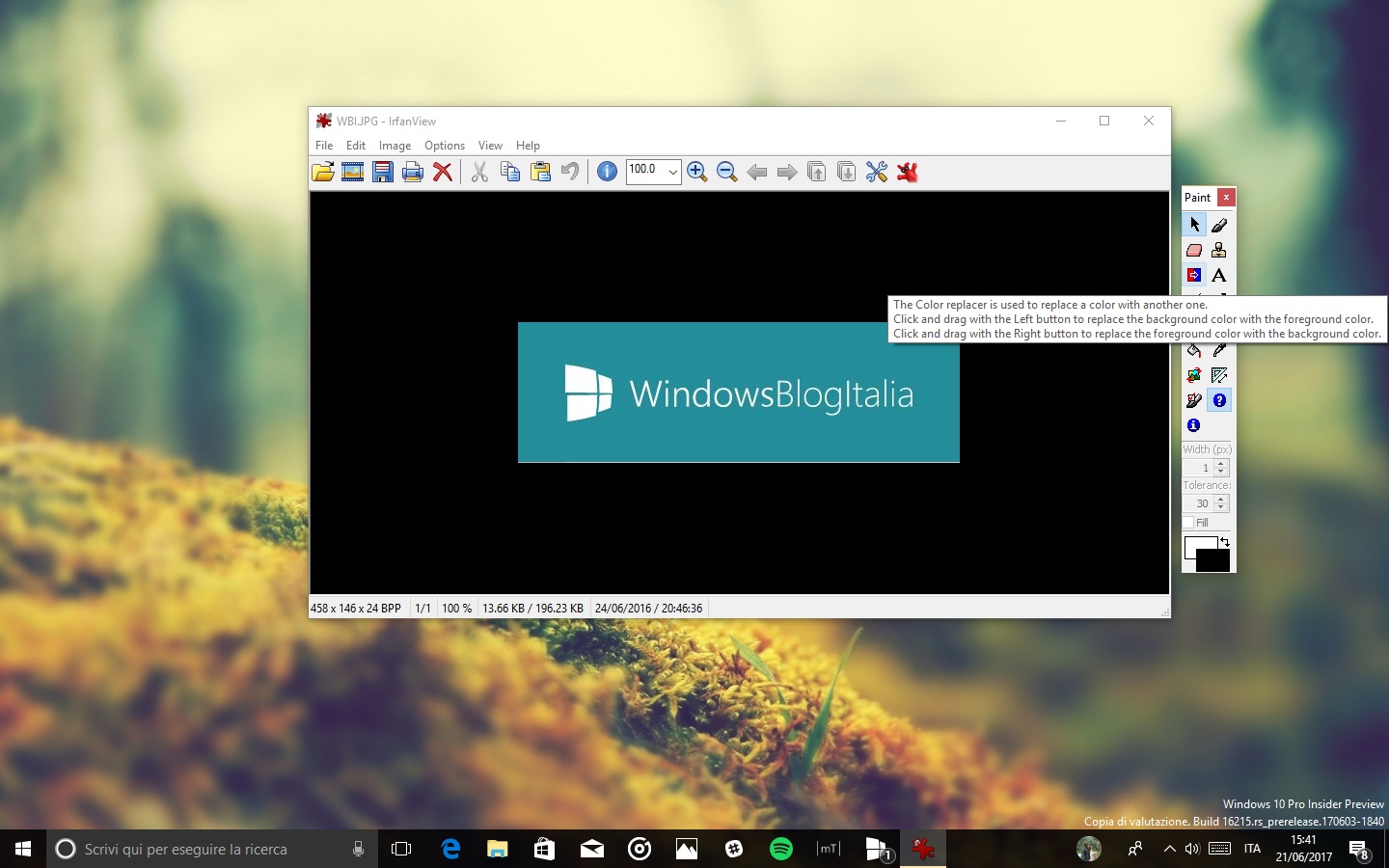Screen dimensions: 1389x868
Task: Choose the straighten measure tool in Paint
Action: 1219,375
